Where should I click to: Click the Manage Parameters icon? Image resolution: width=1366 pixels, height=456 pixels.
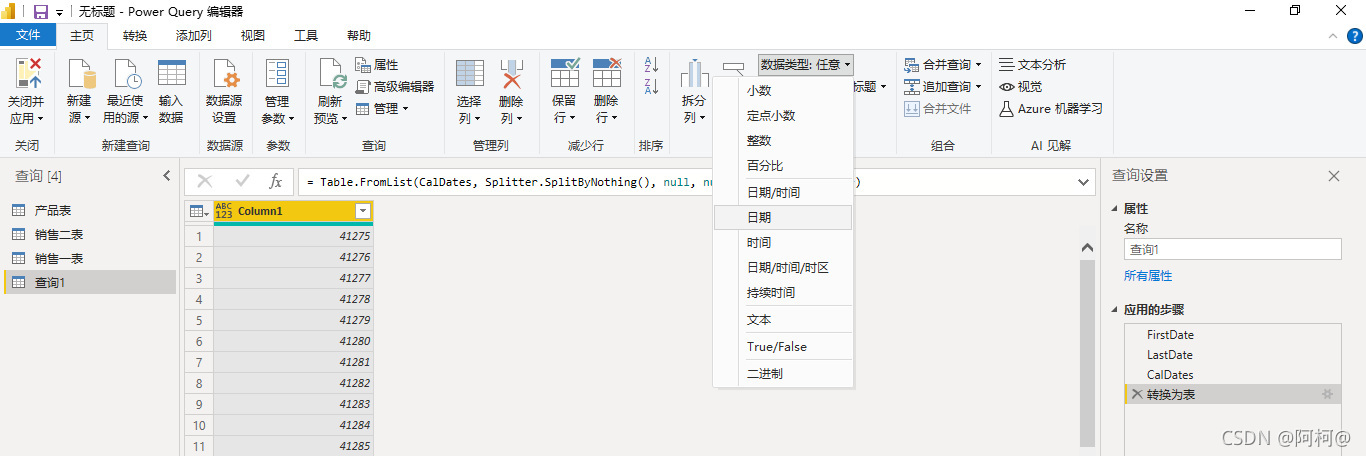point(276,74)
